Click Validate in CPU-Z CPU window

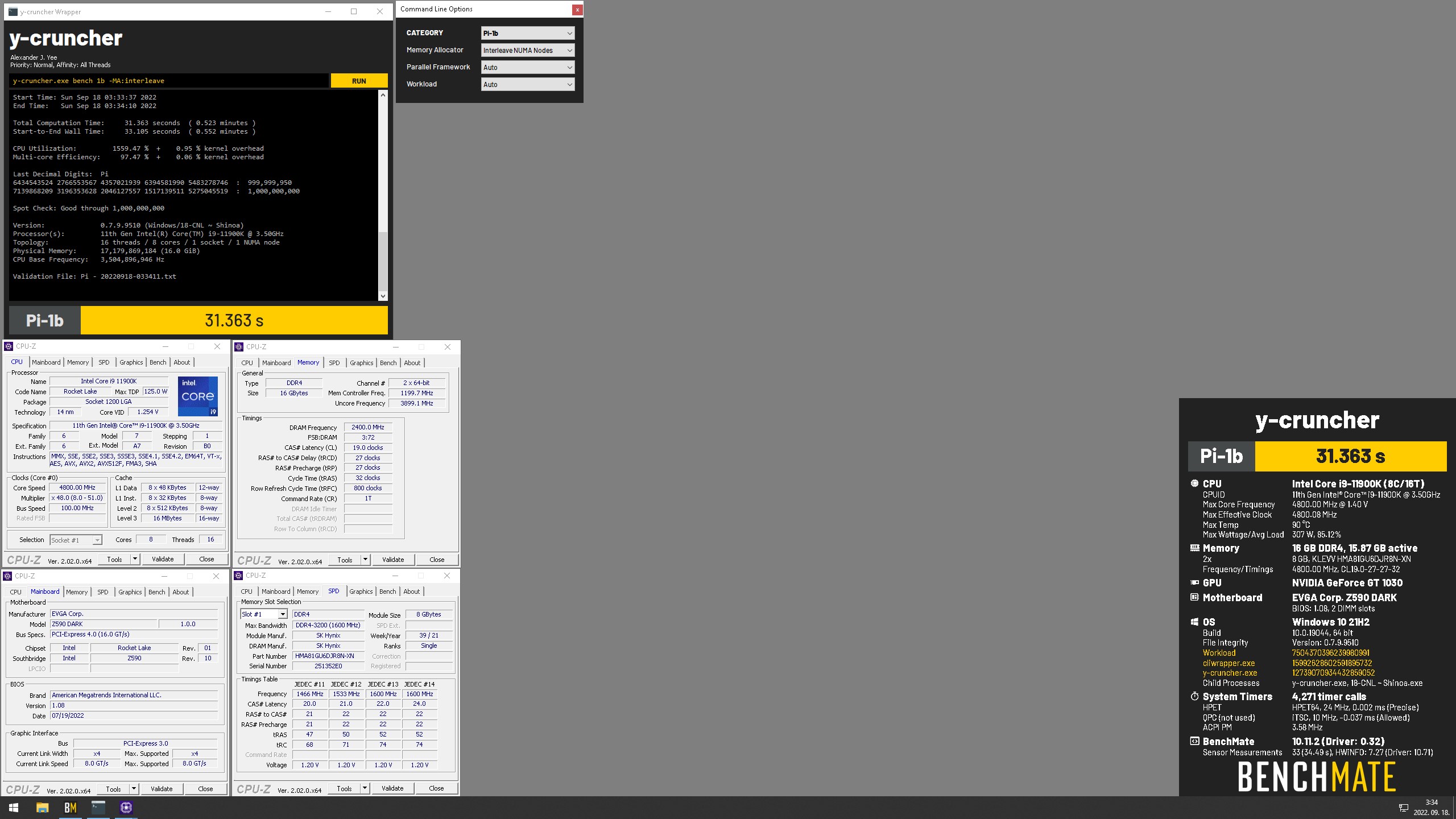coord(163,559)
